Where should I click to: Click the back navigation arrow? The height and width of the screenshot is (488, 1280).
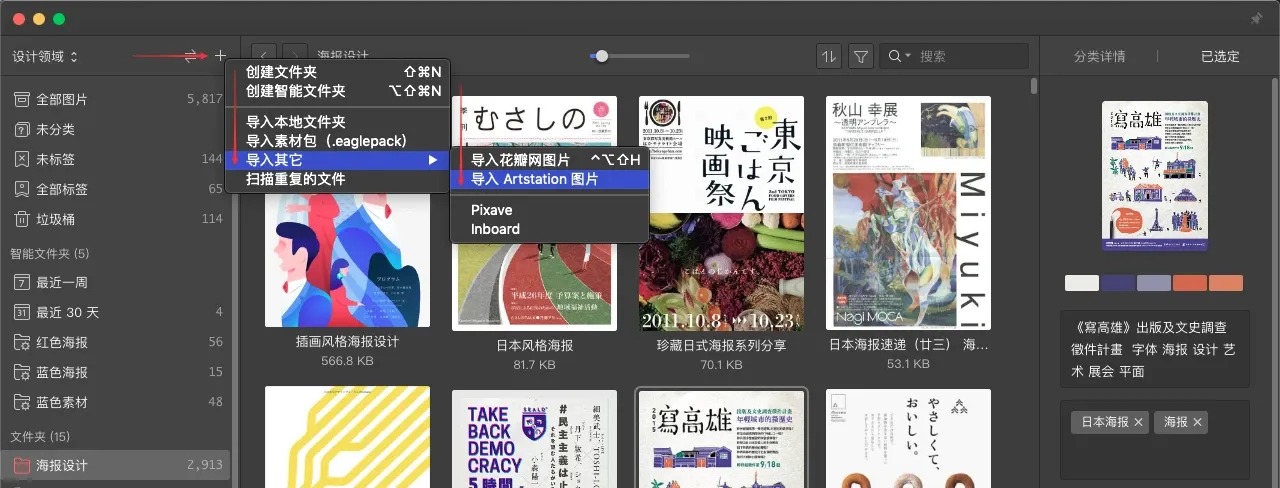(x=264, y=57)
